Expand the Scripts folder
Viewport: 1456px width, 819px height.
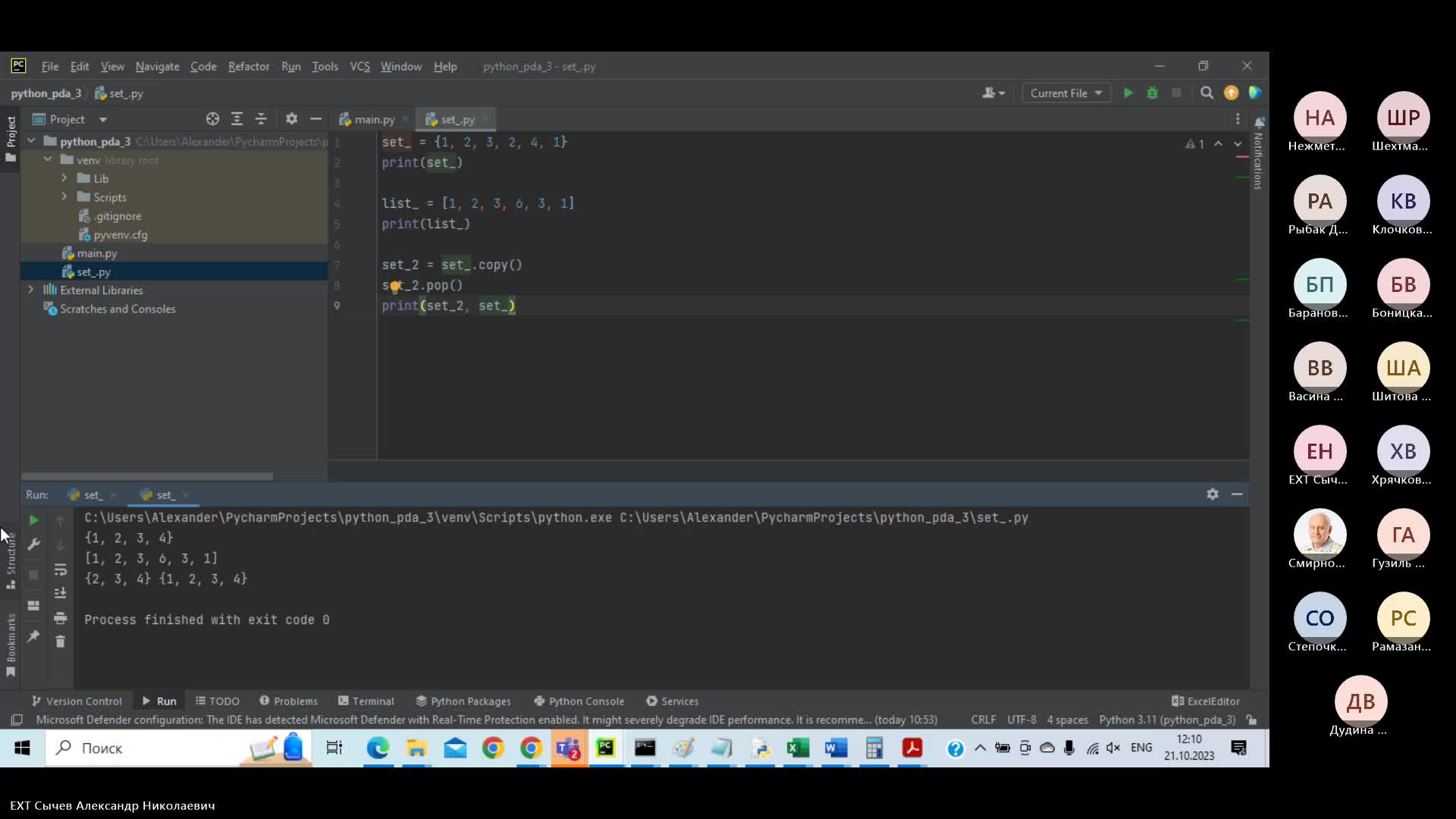pyautogui.click(x=64, y=196)
